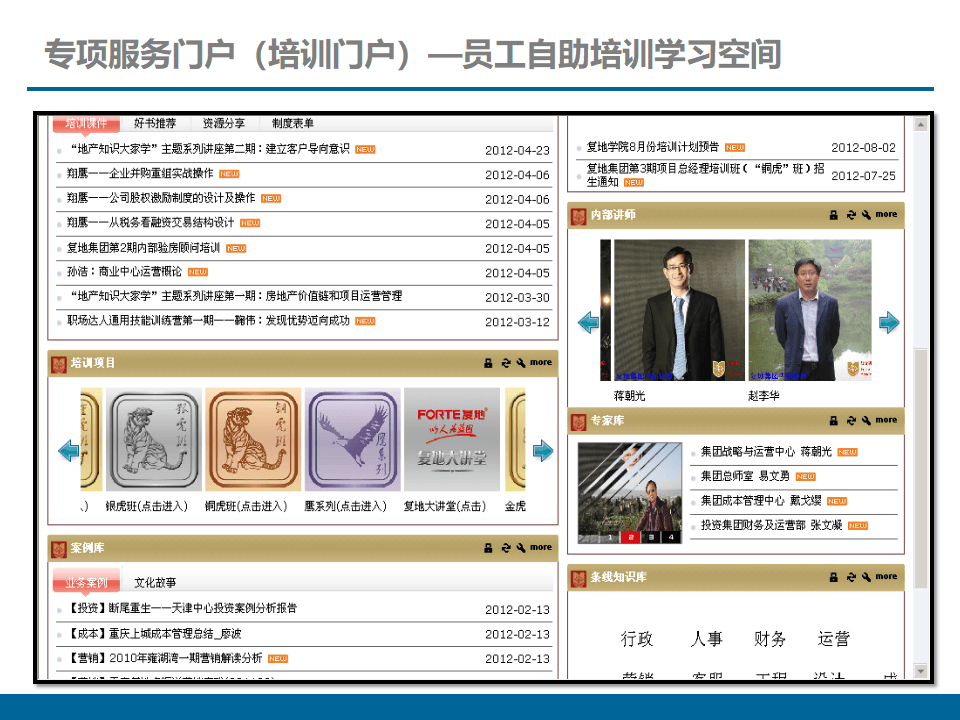
Task: Open 银虎班 silver tiger thumbnail
Action: (154, 439)
